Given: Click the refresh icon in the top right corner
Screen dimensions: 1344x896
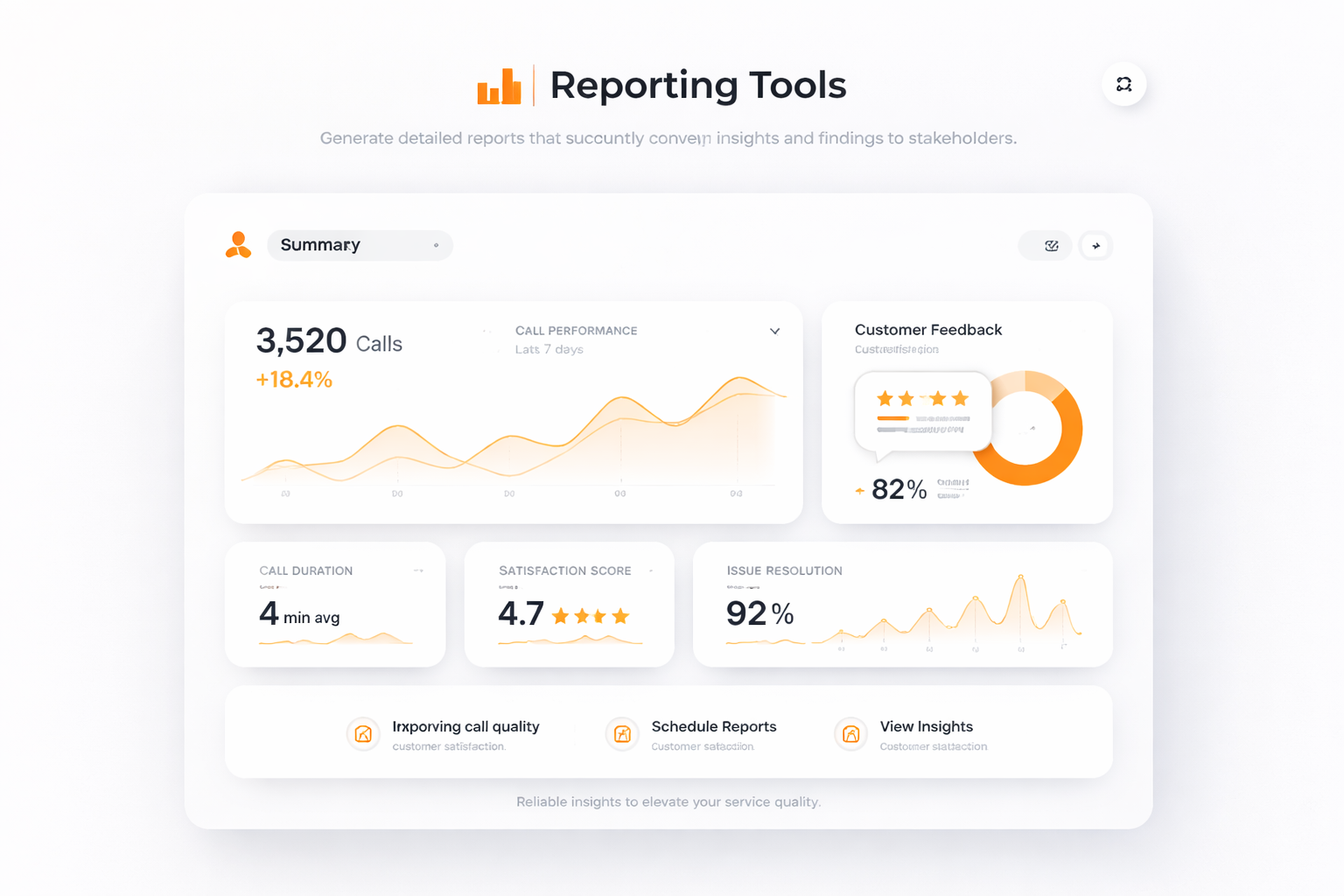Looking at the screenshot, I should click(x=1123, y=84).
